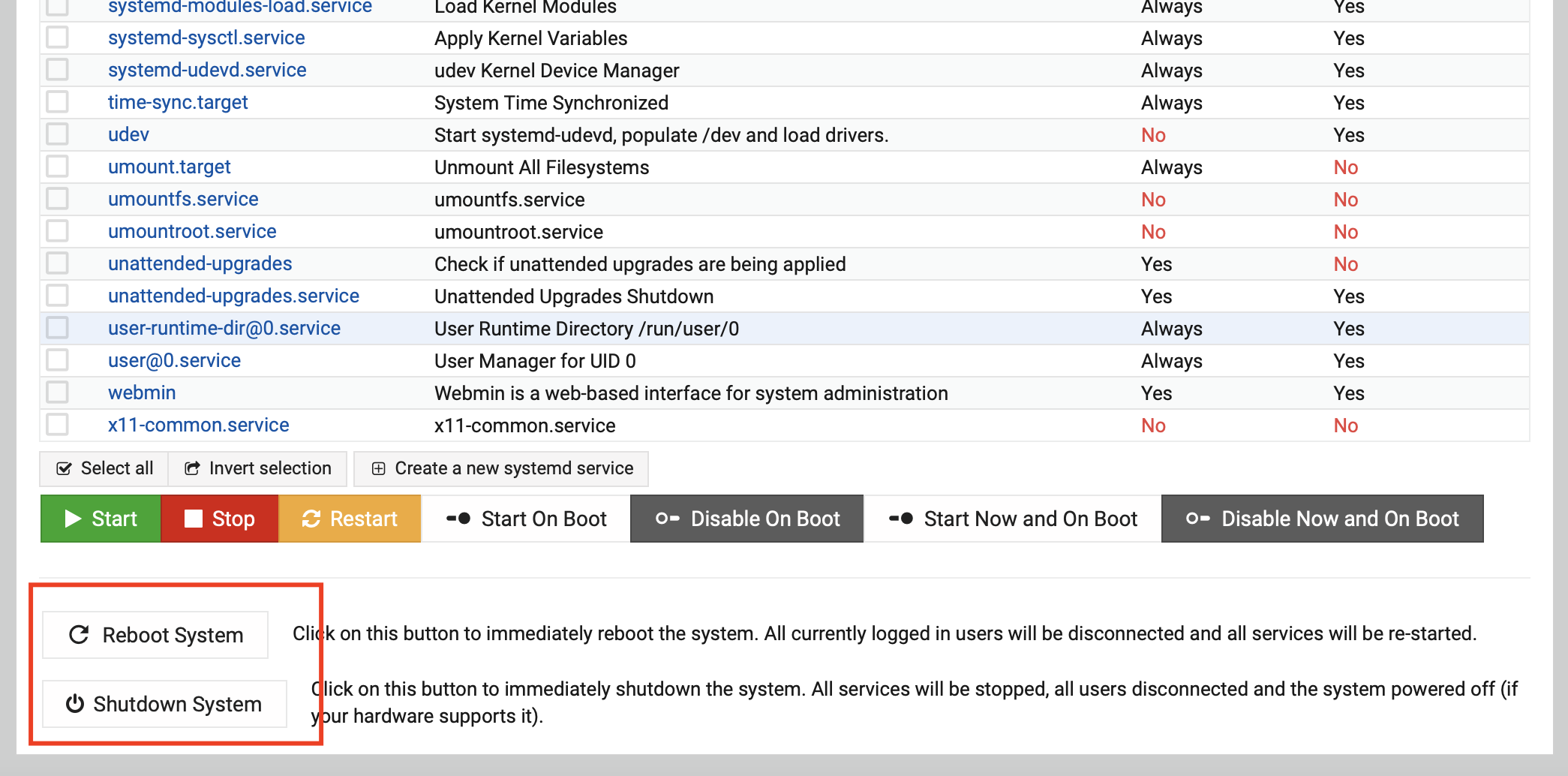Select the x11-common.service checkbox
The image size is (1568, 776).
pos(57,425)
